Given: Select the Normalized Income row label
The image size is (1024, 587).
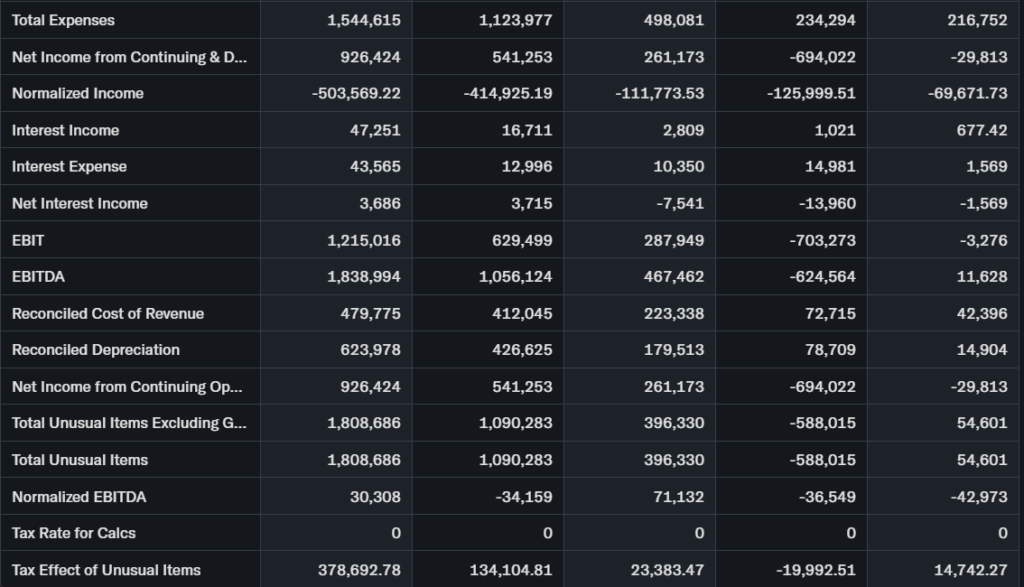Looking at the screenshot, I should coord(77,93).
